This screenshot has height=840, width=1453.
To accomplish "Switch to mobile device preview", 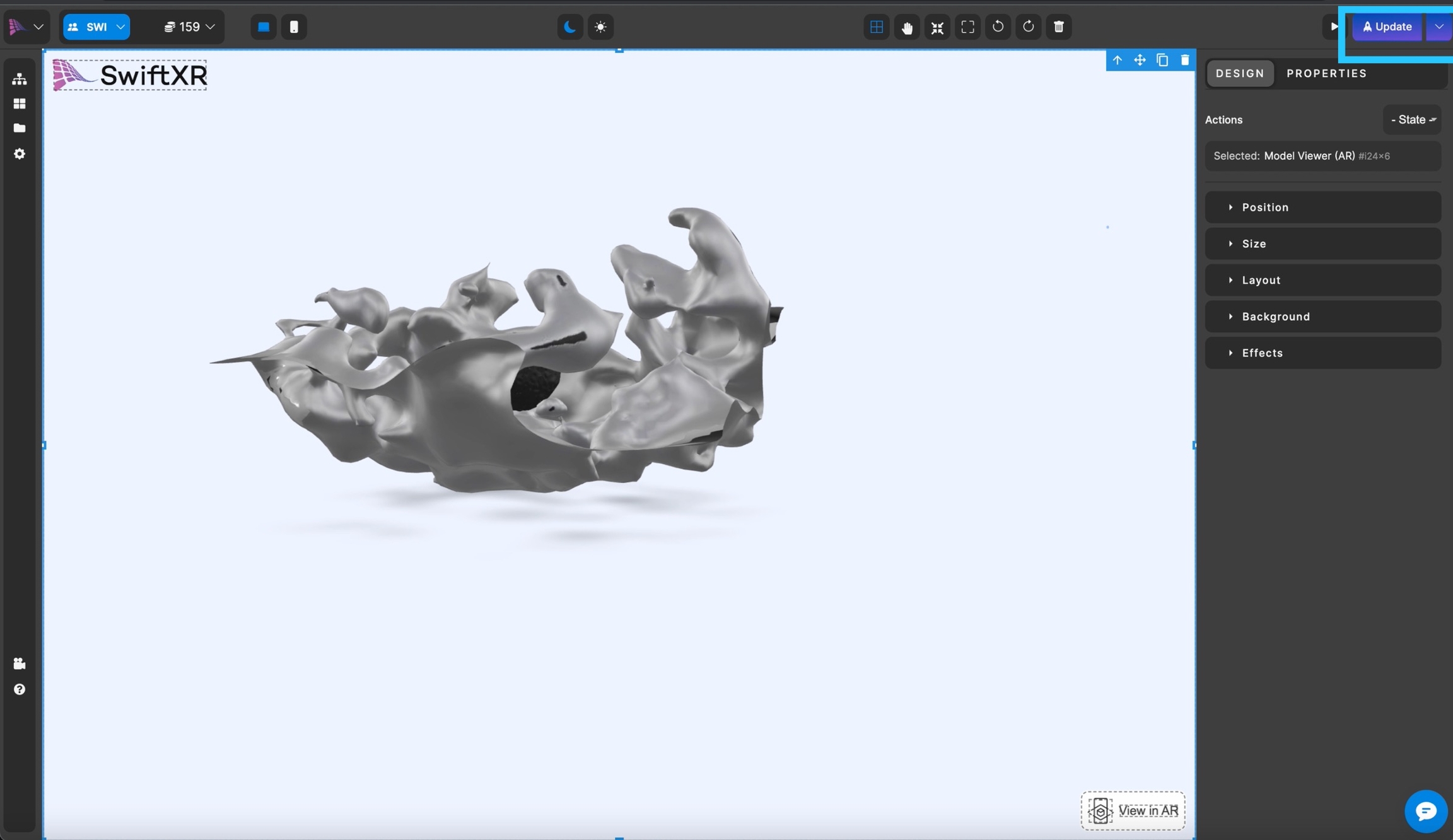I will coord(294,27).
